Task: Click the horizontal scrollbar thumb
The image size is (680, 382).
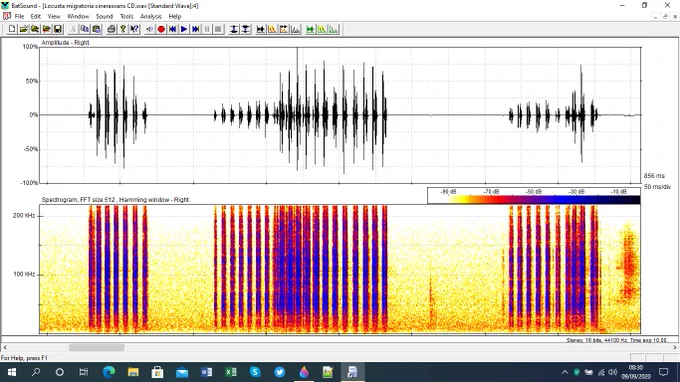Action: click(97, 347)
